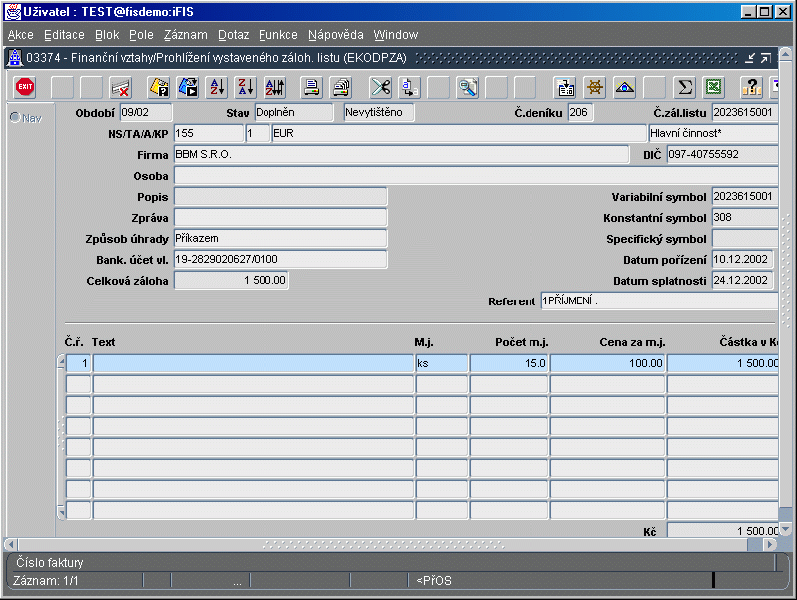
Task: Click the Způsob úhrady field showing Příkazem
Action: pos(280,239)
